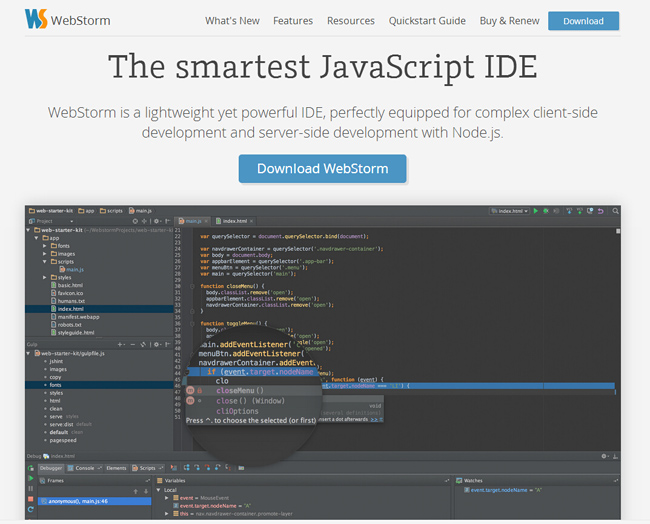Select favicon.ico in the project tree
This screenshot has height=524, width=650.
click(x=67, y=293)
